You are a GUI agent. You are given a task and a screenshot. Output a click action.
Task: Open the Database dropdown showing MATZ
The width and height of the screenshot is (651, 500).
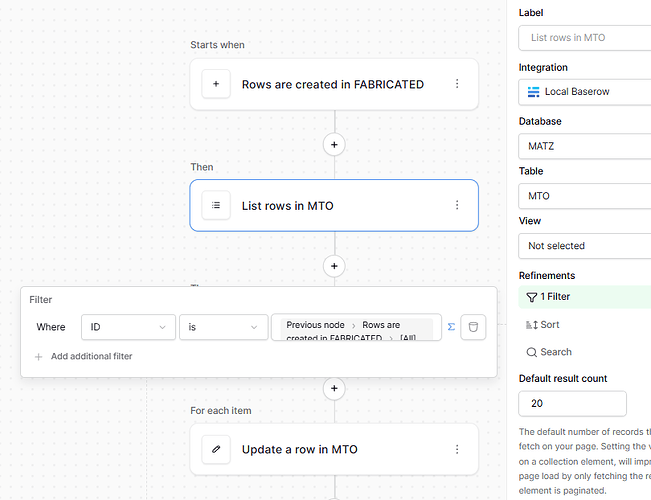tap(584, 146)
